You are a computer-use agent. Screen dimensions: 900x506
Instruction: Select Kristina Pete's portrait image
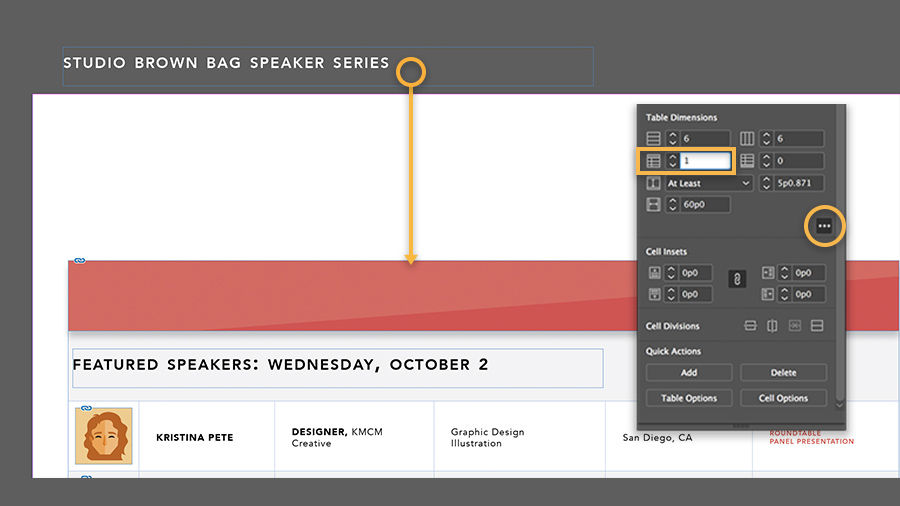[x=104, y=436]
